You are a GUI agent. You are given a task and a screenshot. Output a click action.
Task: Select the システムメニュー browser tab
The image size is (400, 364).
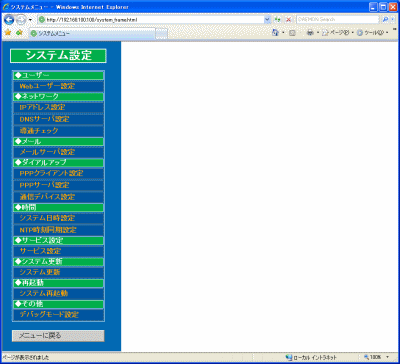click(x=92, y=33)
